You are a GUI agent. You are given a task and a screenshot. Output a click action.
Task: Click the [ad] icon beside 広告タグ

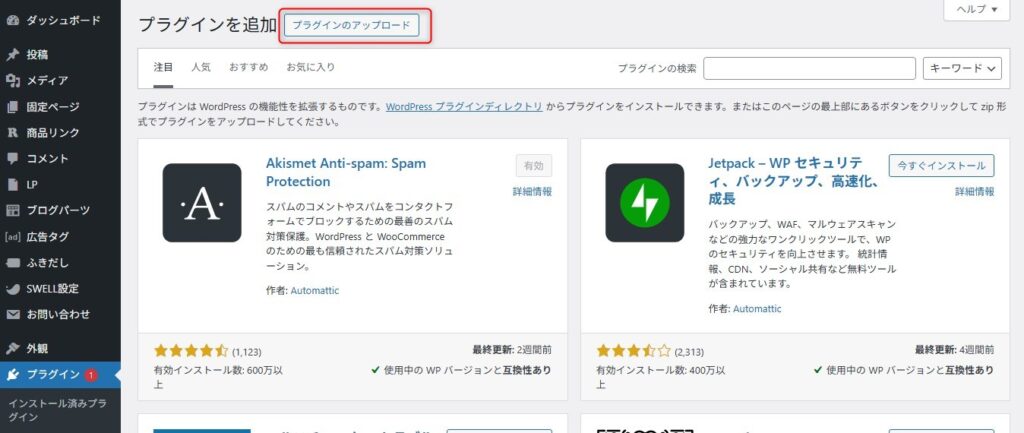pyautogui.click(x=12, y=236)
